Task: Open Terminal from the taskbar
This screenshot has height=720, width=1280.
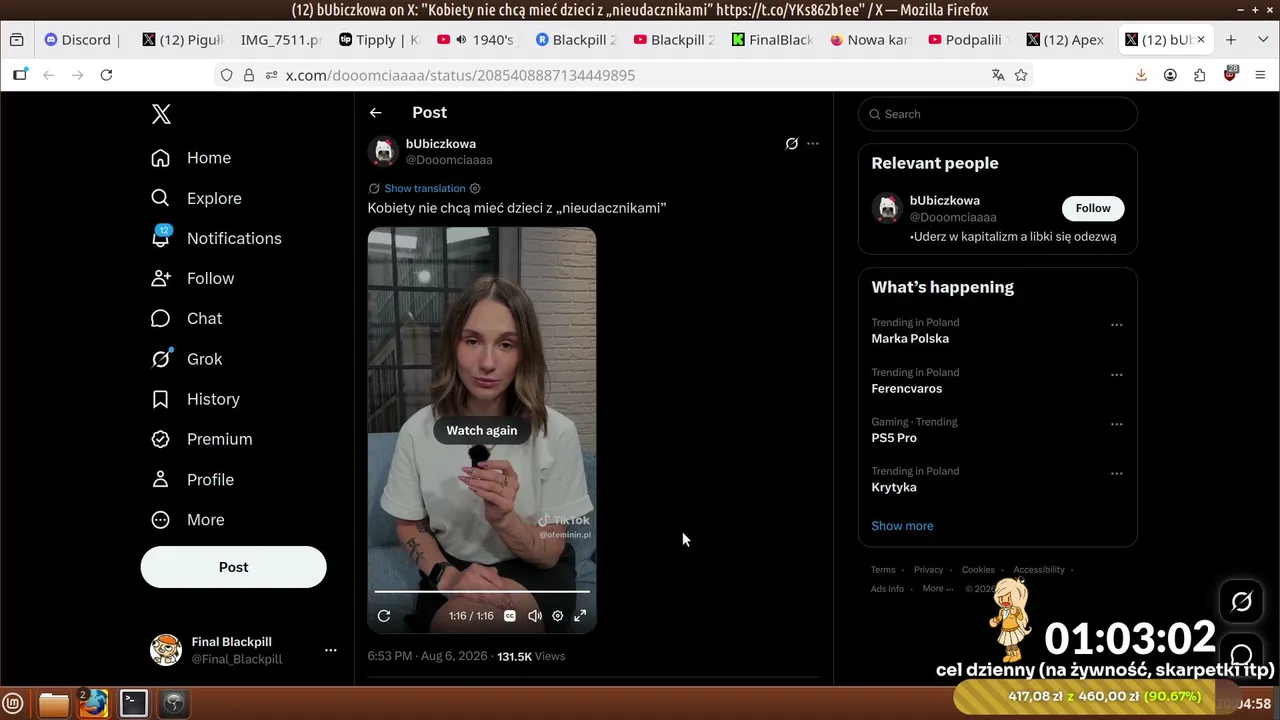Action: click(x=134, y=704)
